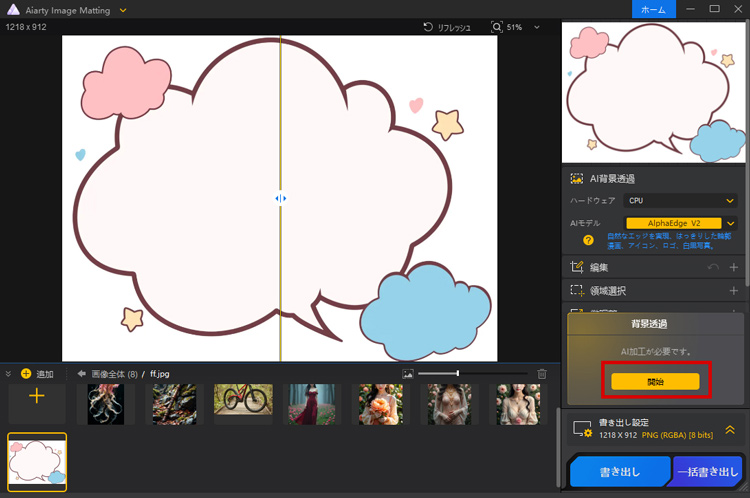
Task: Open the 51% zoom level dropdown
Action: (x=537, y=27)
